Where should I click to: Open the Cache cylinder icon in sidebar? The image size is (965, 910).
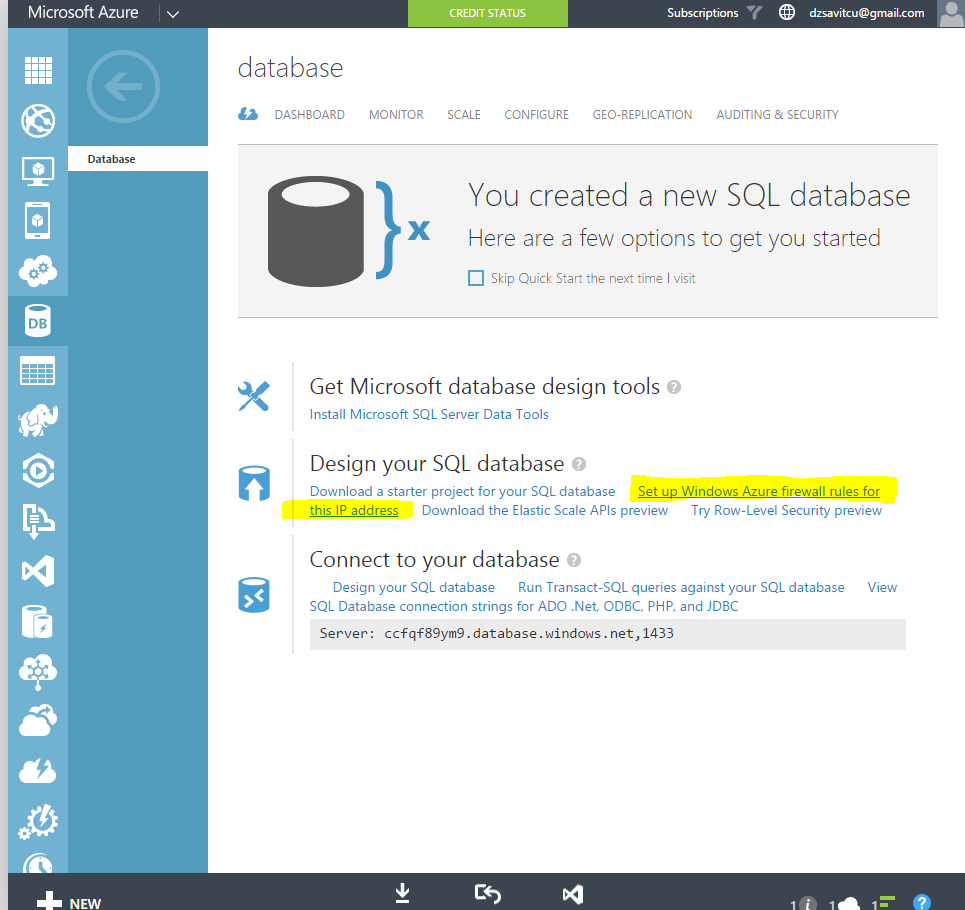click(38, 621)
